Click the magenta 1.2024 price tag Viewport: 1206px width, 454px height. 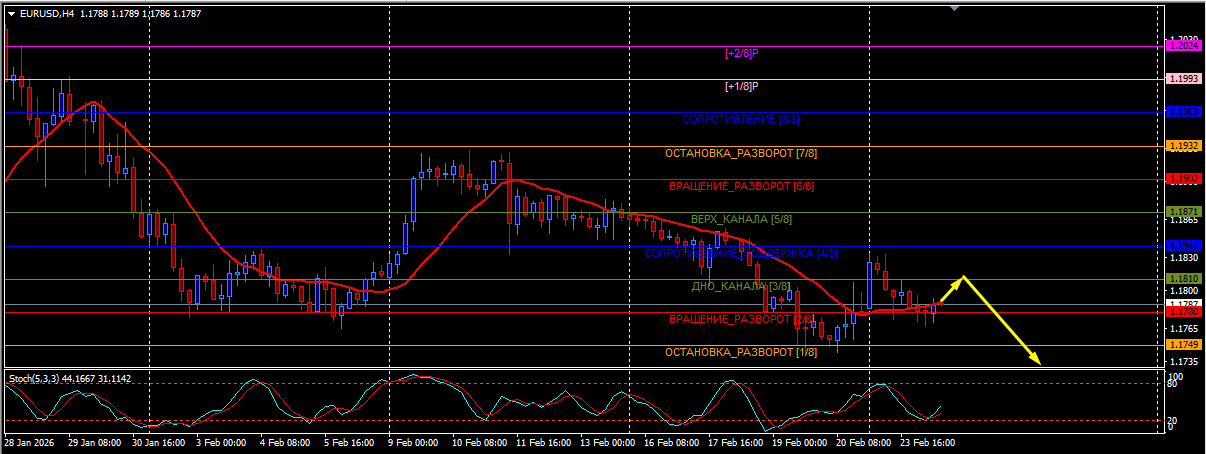coord(1184,46)
